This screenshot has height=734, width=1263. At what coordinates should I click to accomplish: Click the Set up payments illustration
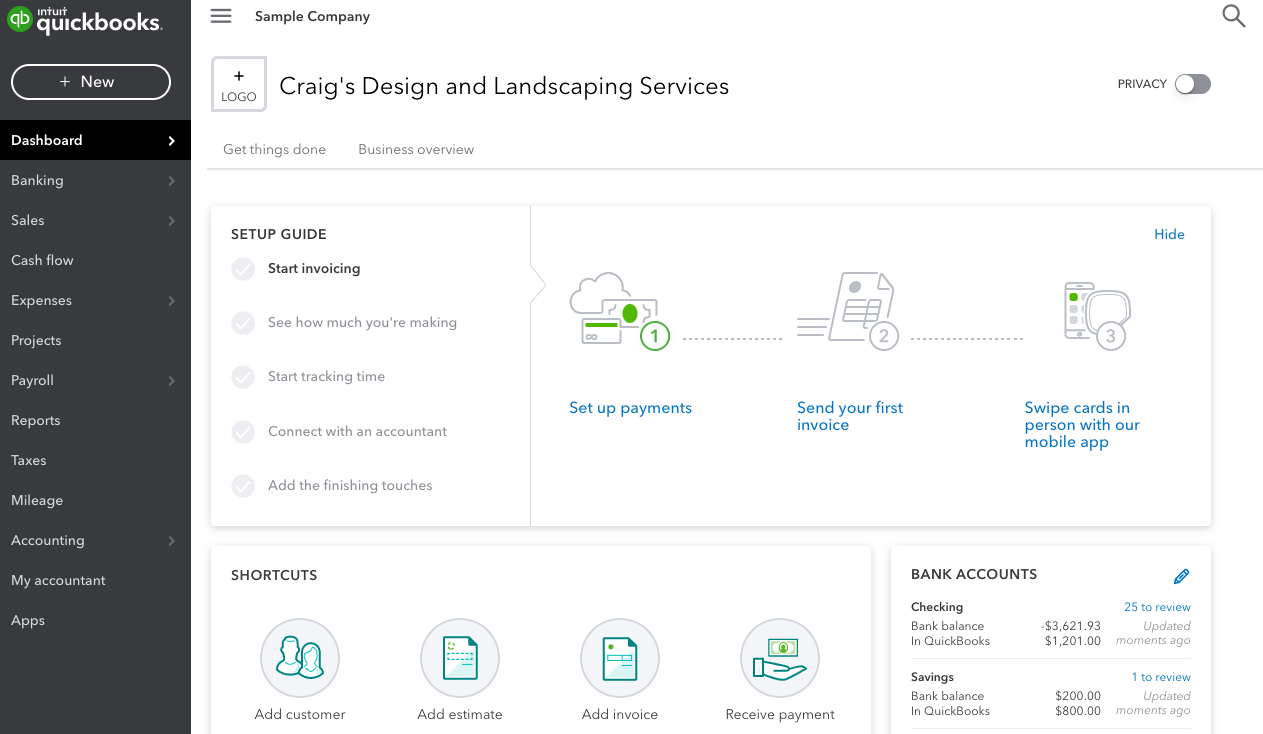click(619, 311)
